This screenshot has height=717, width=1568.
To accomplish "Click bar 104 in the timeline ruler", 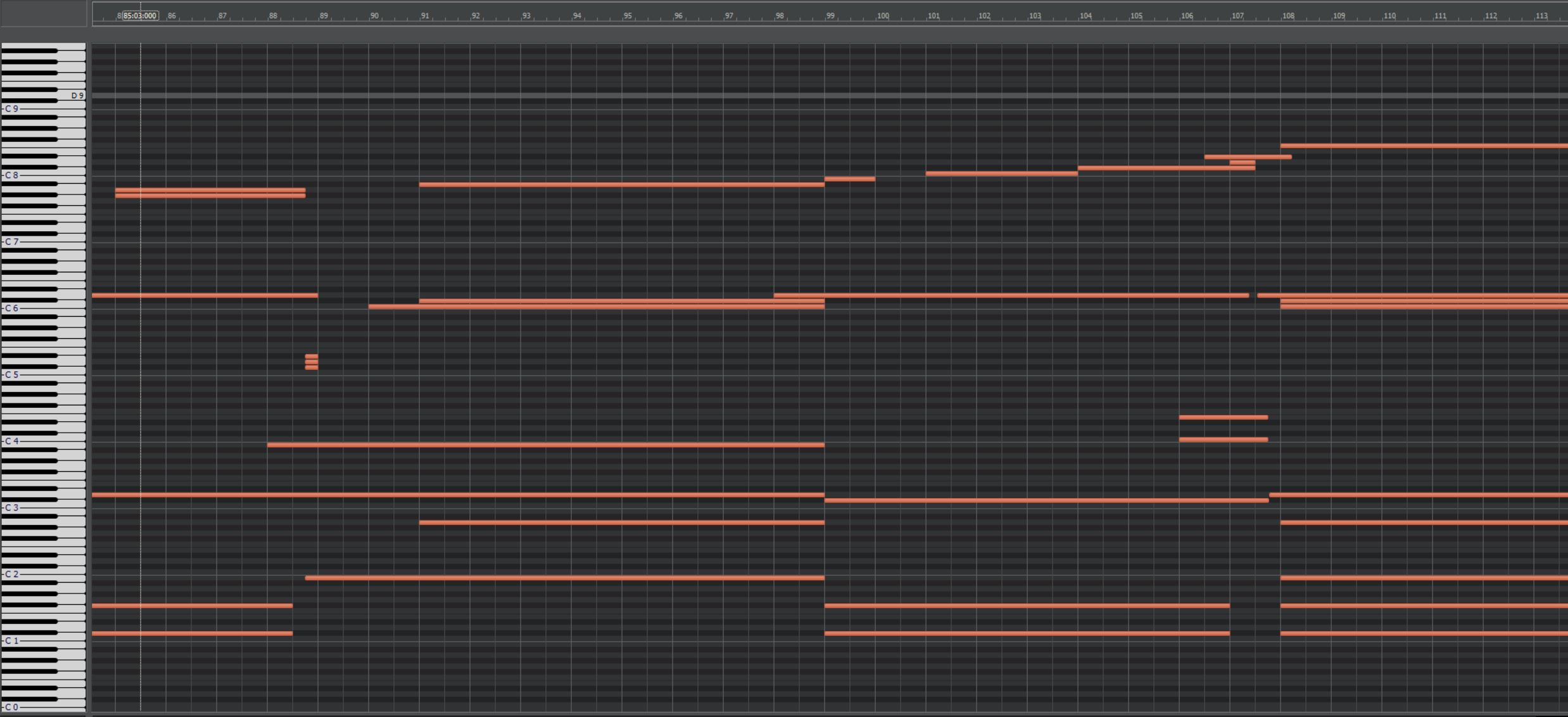I will (1085, 16).
